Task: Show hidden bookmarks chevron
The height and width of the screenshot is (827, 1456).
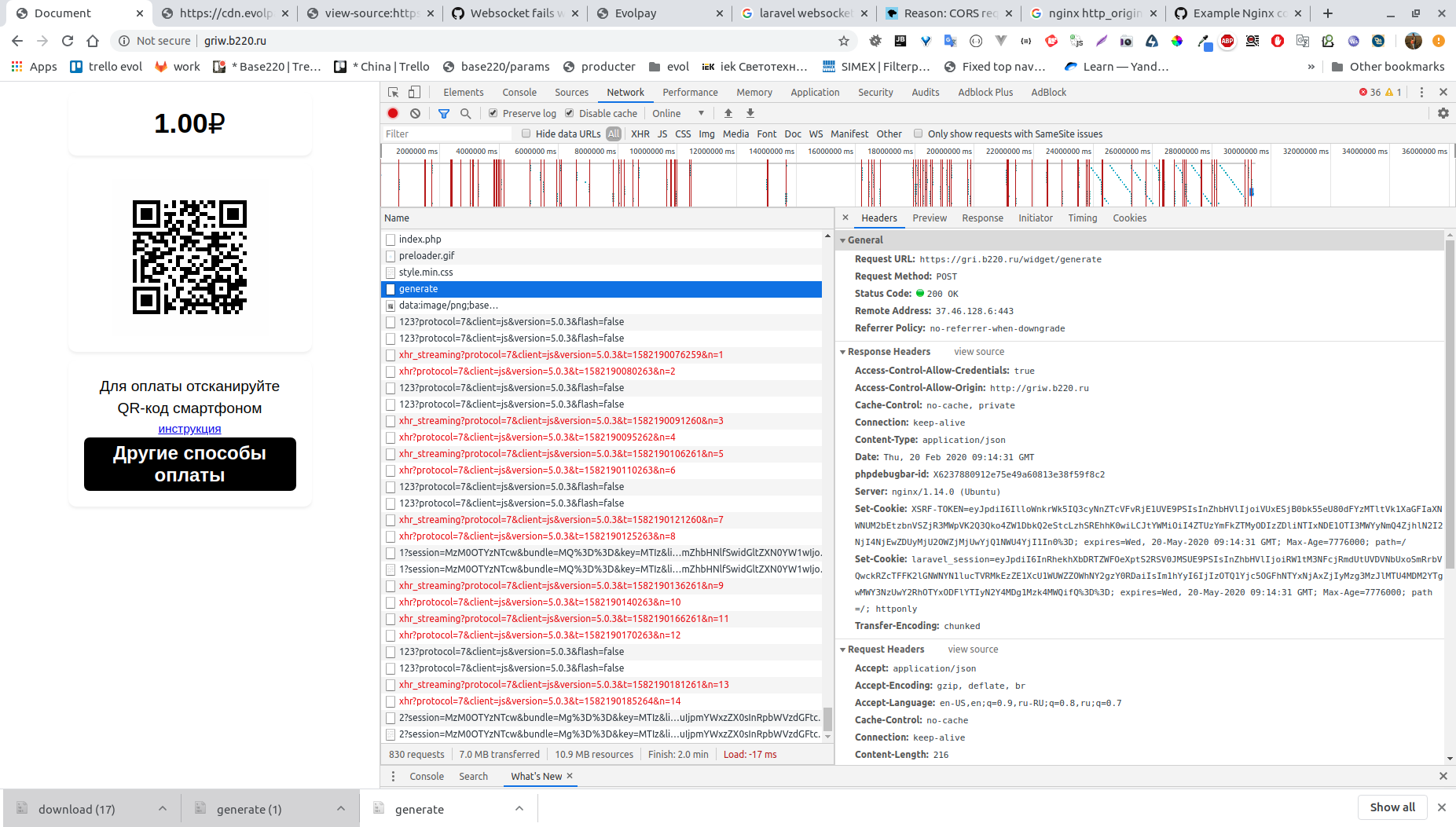Action: [x=1311, y=67]
